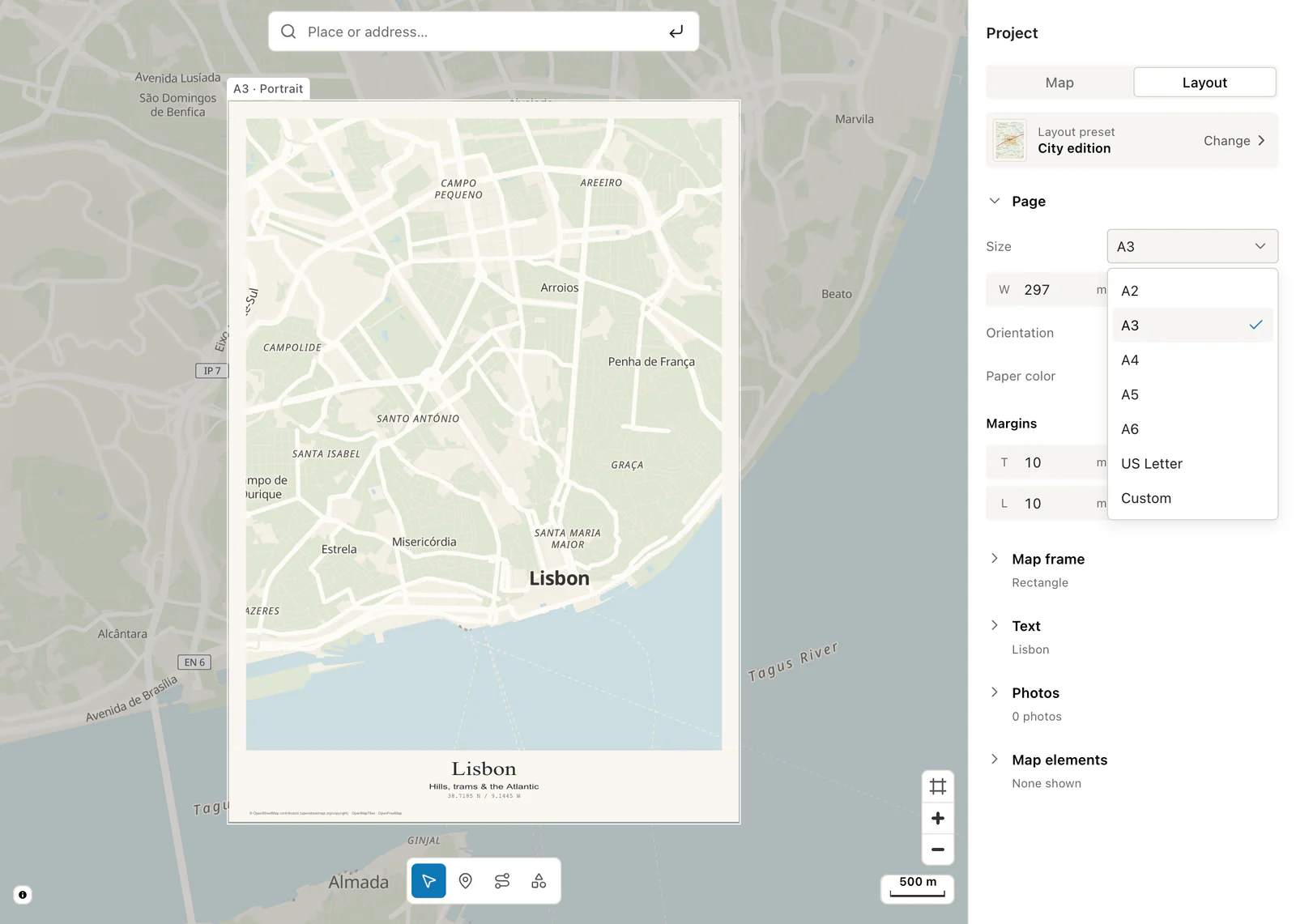This screenshot has height=924, width=1296.
Task: Select the location pin marker tool
Action: tap(466, 881)
